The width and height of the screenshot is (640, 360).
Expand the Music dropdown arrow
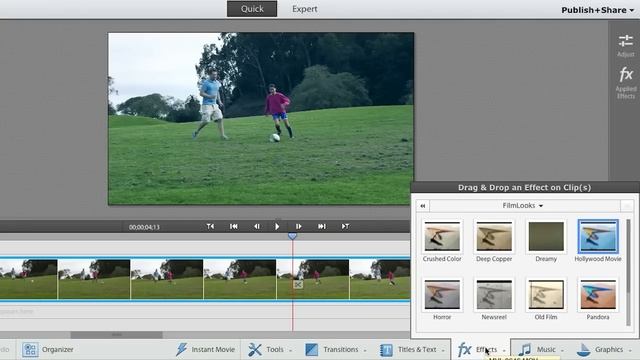[x=562, y=351]
